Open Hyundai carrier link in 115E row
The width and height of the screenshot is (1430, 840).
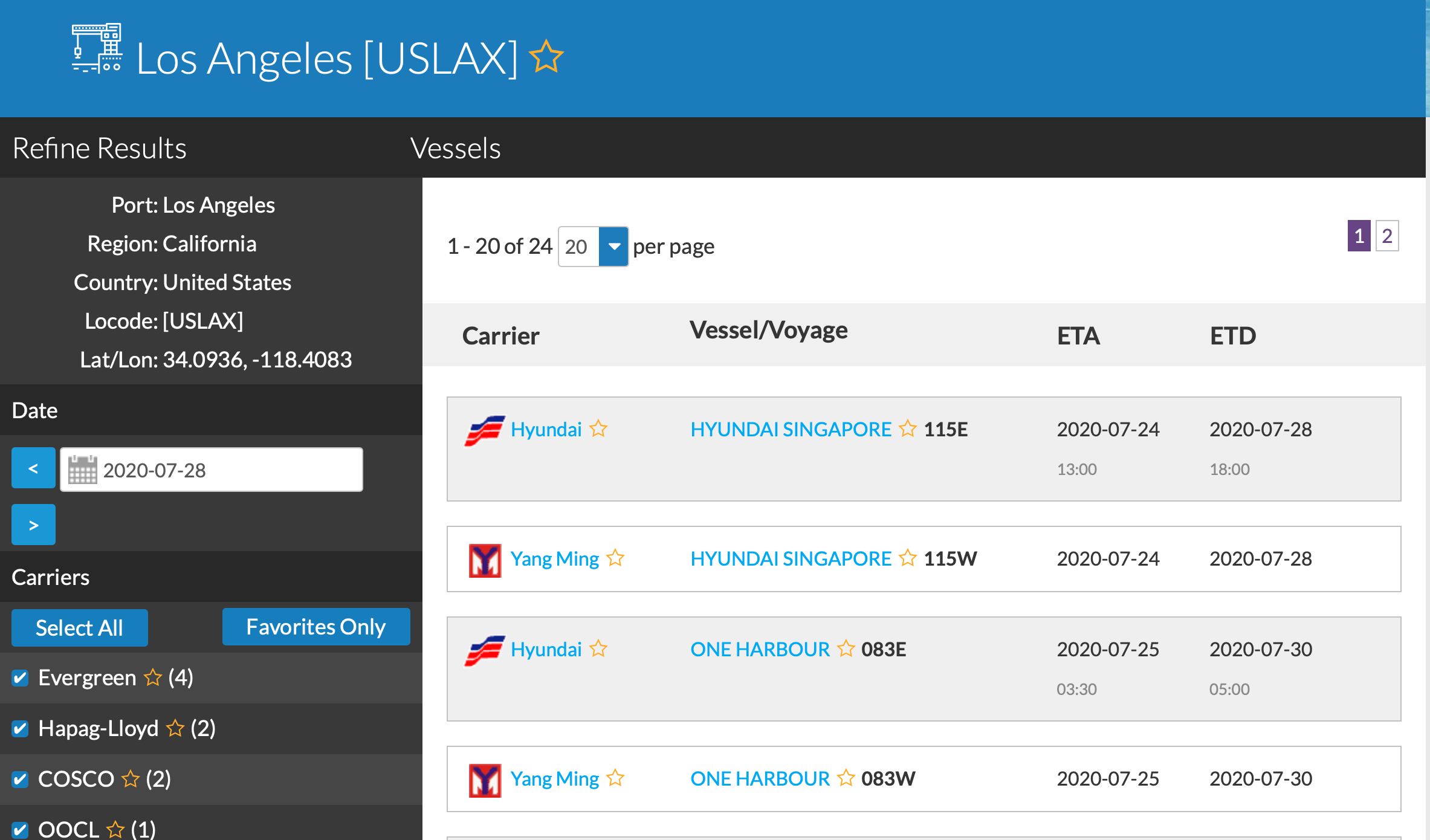click(546, 429)
